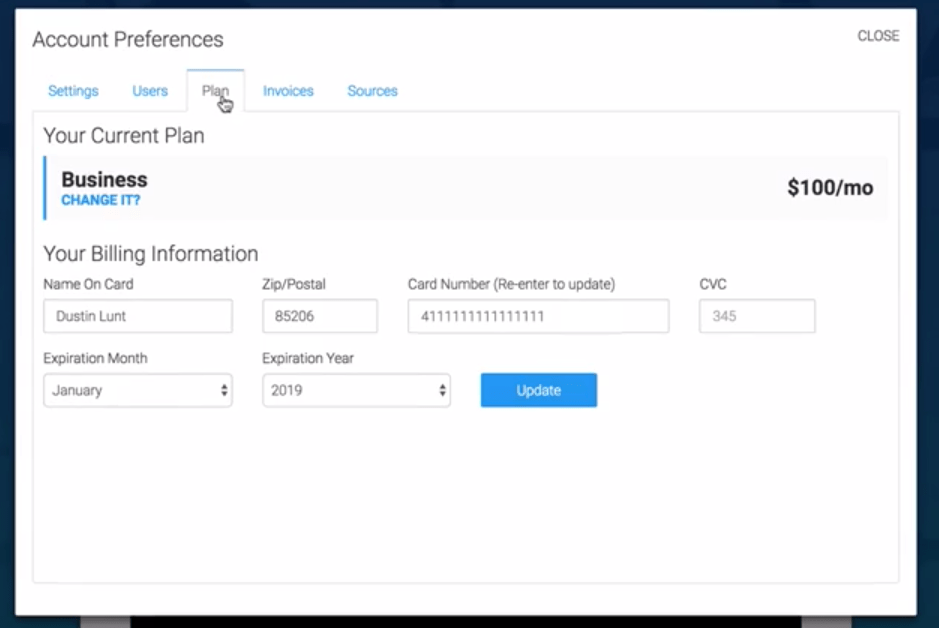Focus the Name On Card field
The width and height of the screenshot is (939, 628).
click(138, 316)
